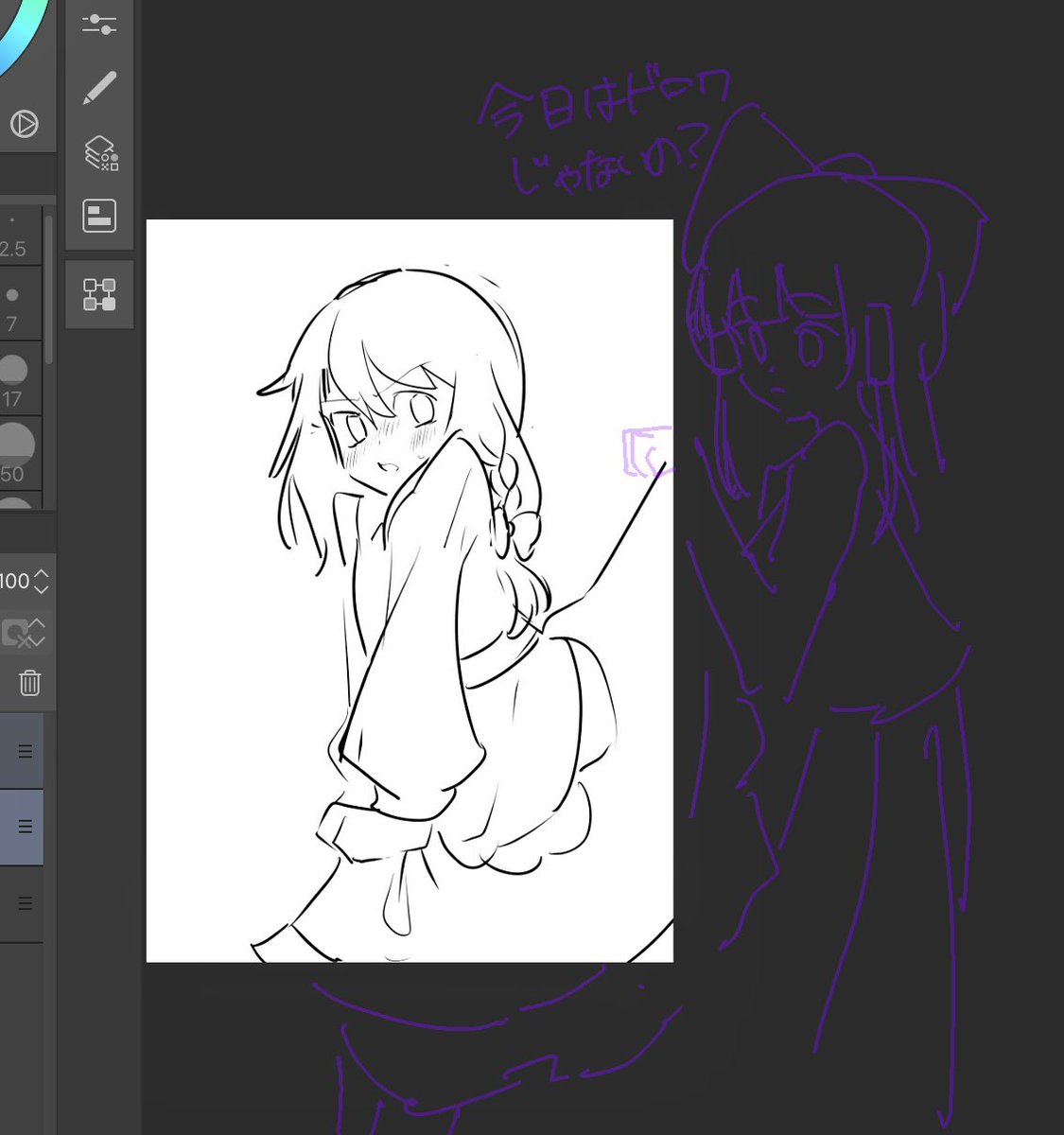Open the panel layout palette icon
This screenshot has width=1064, height=1135.
coord(99,217)
